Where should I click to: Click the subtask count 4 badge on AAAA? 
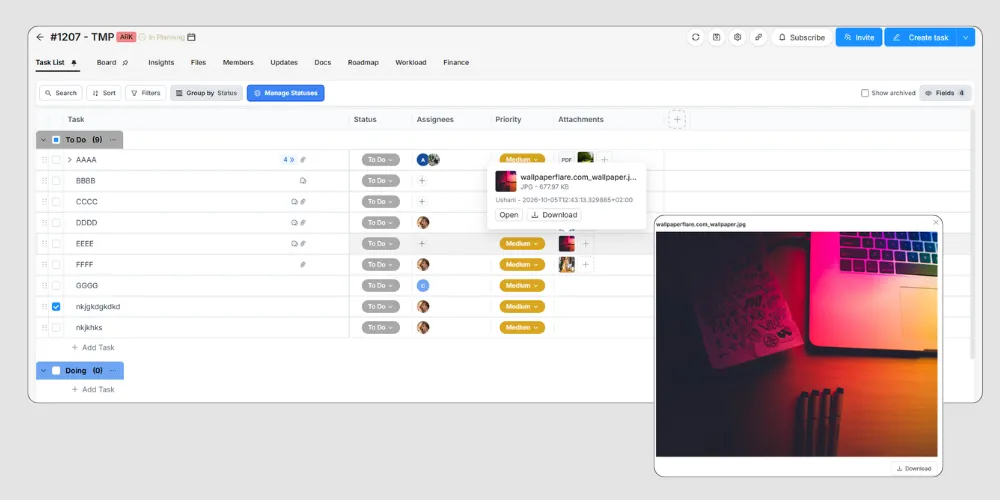tap(288, 160)
